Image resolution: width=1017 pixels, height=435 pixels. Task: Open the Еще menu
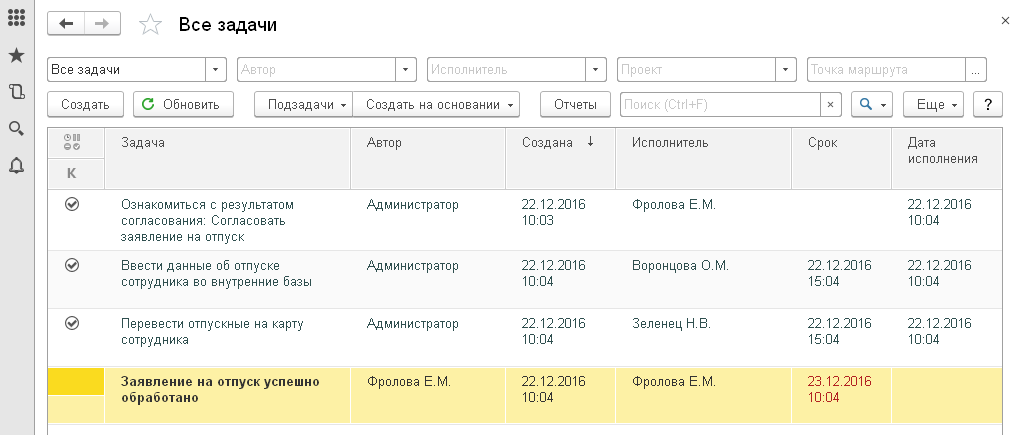point(933,104)
